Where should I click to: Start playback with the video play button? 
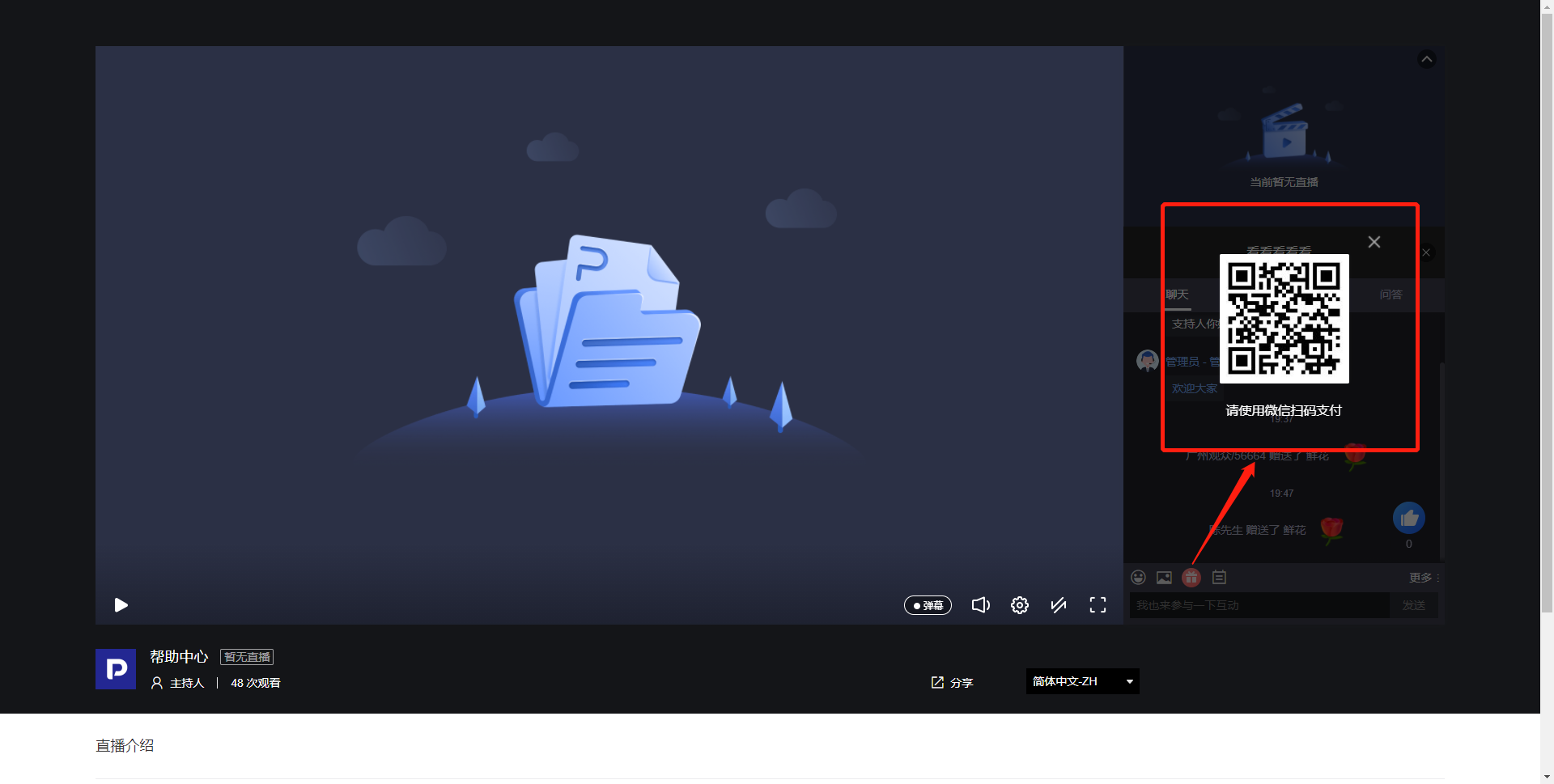pyautogui.click(x=121, y=605)
